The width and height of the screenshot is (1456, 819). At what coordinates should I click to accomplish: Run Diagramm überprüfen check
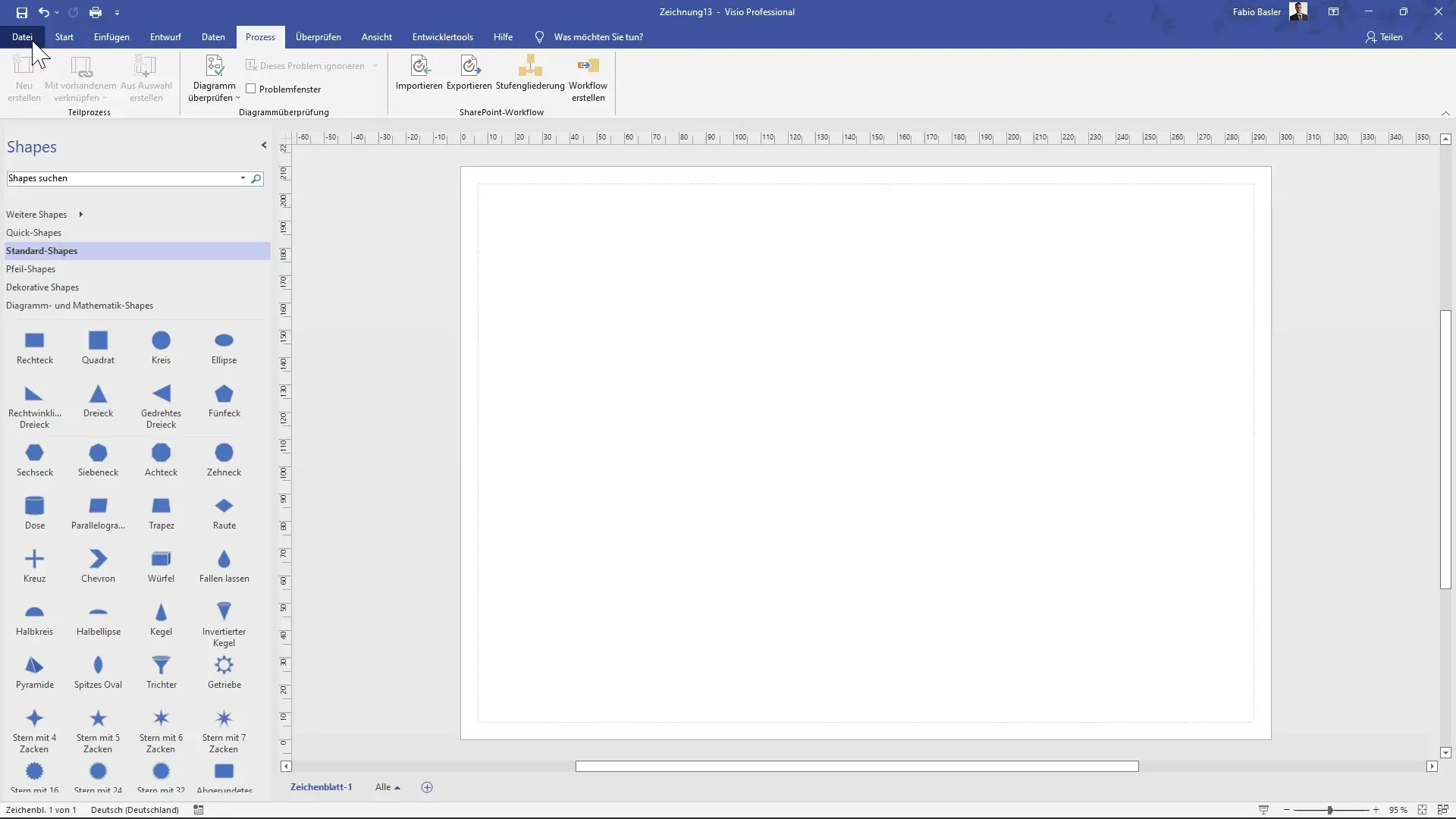coord(215,78)
